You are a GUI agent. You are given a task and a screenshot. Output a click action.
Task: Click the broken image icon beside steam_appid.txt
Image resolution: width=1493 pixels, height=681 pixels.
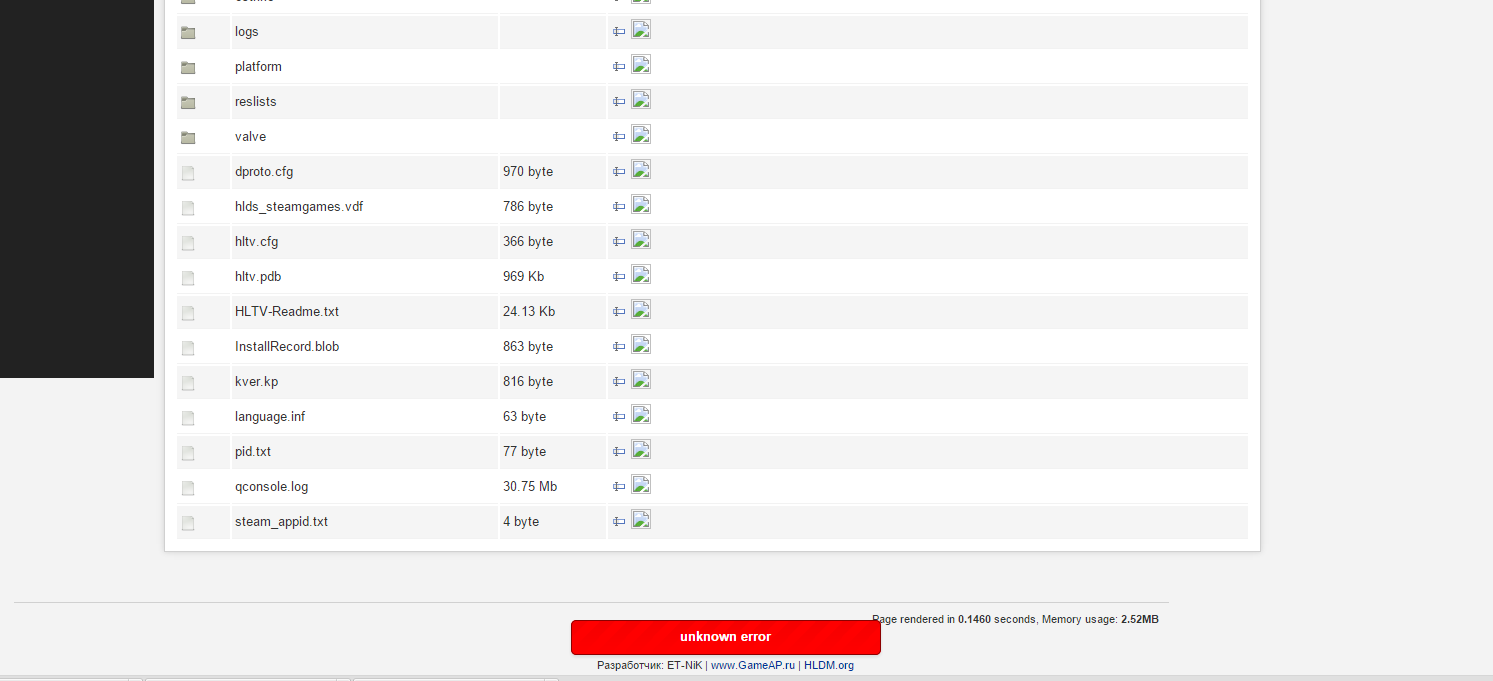click(641, 520)
